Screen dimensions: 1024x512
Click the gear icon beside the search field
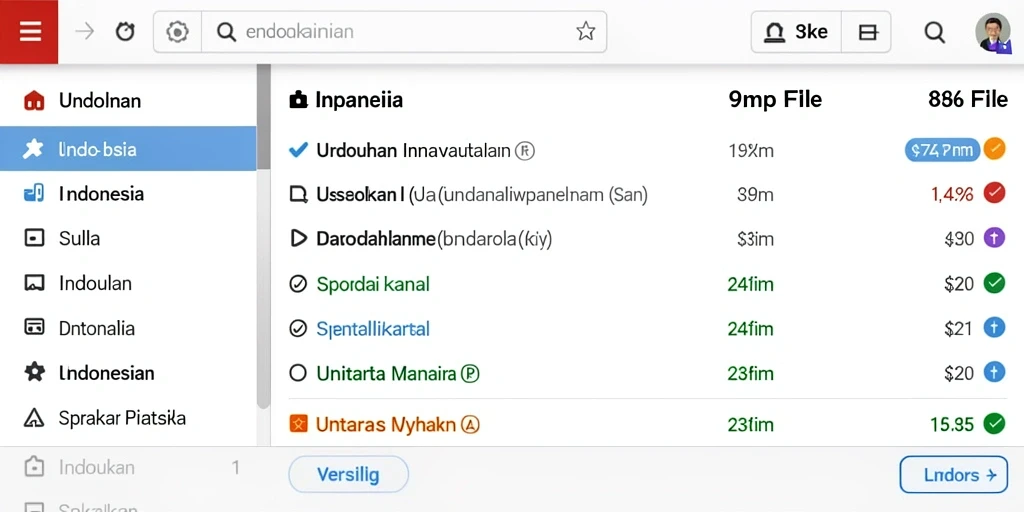(178, 31)
